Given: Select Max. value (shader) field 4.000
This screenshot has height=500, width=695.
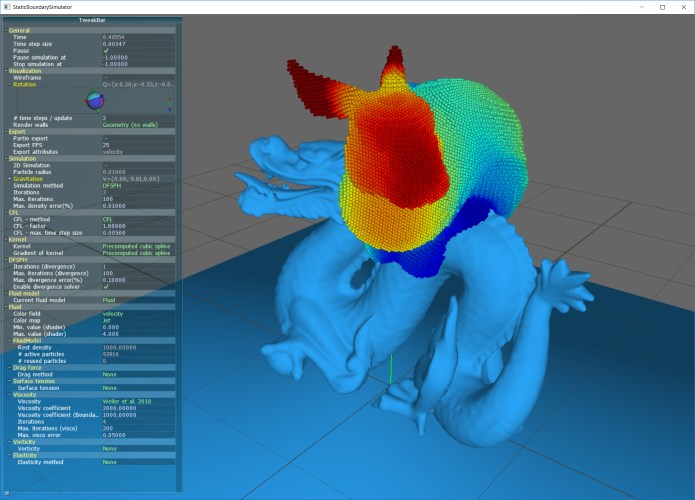Looking at the screenshot, I should tap(139, 334).
